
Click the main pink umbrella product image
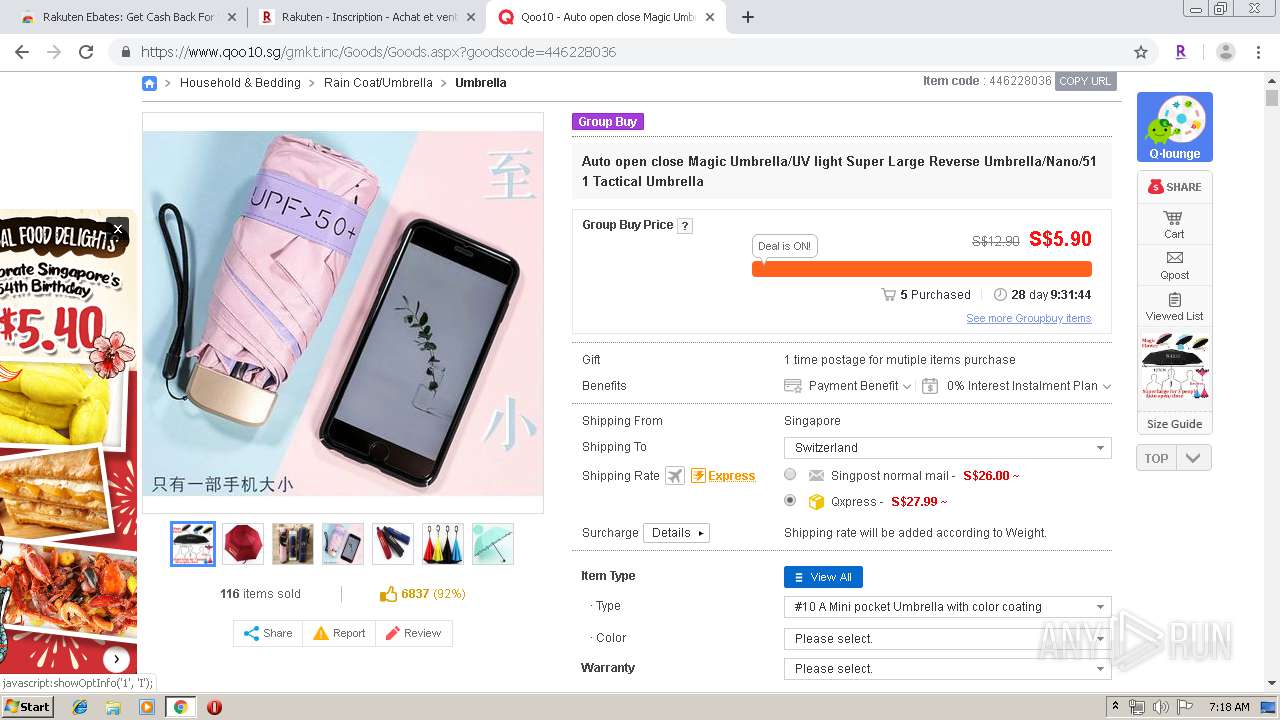coord(343,313)
